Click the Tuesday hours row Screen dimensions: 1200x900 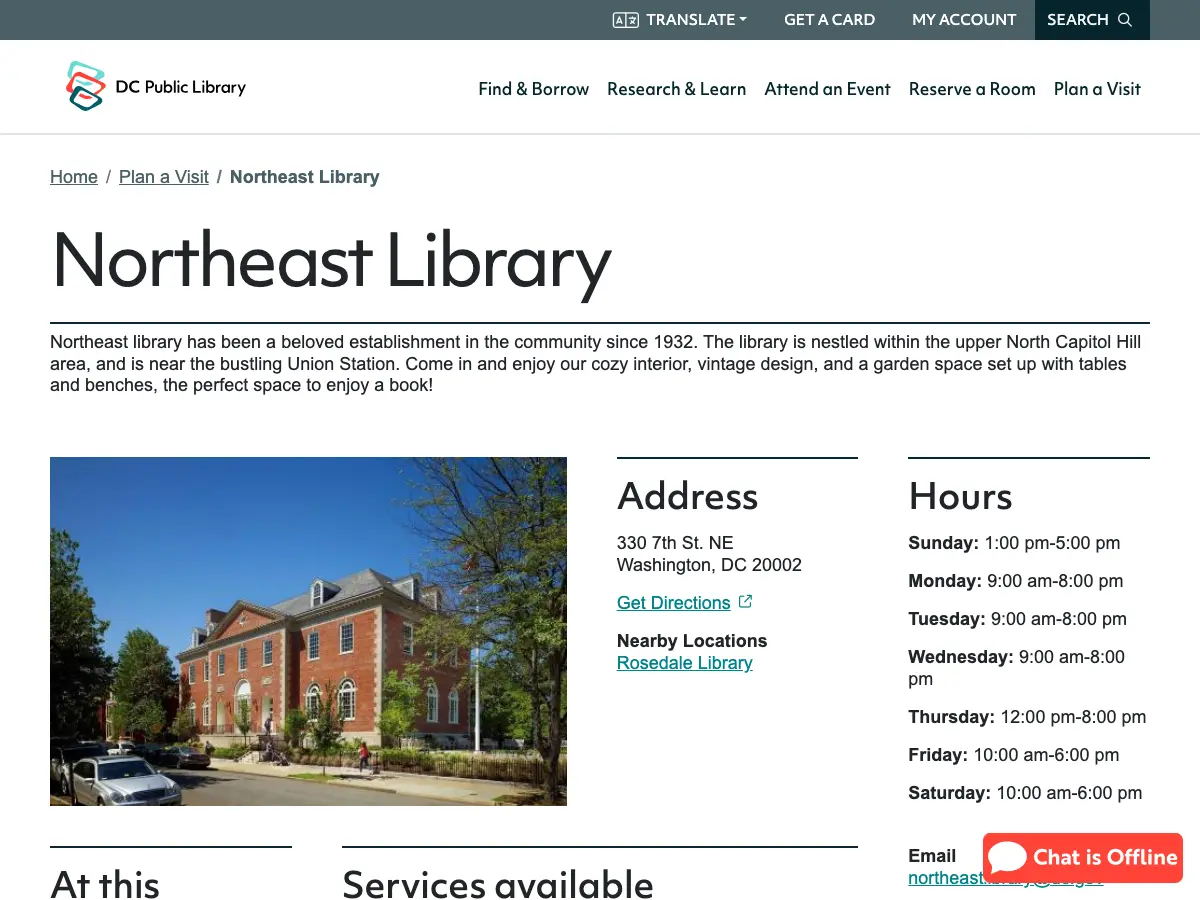click(1017, 619)
